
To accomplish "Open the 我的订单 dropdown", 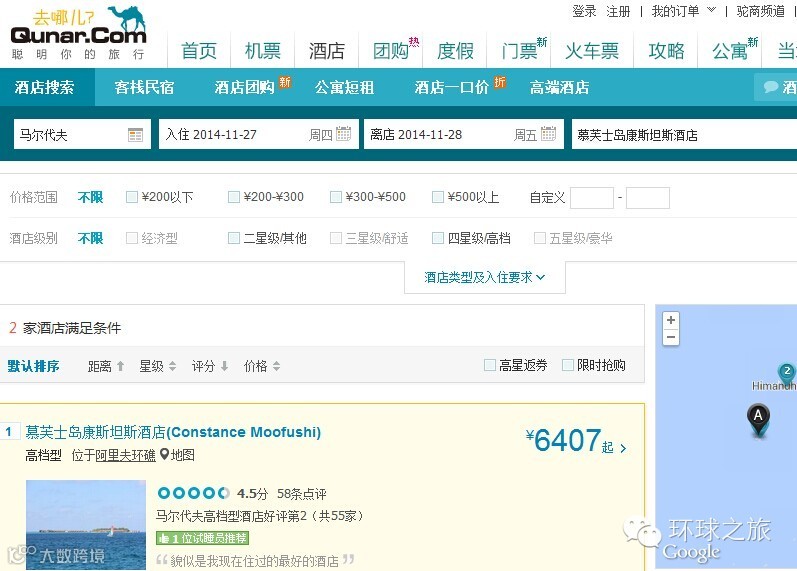I will [x=684, y=11].
